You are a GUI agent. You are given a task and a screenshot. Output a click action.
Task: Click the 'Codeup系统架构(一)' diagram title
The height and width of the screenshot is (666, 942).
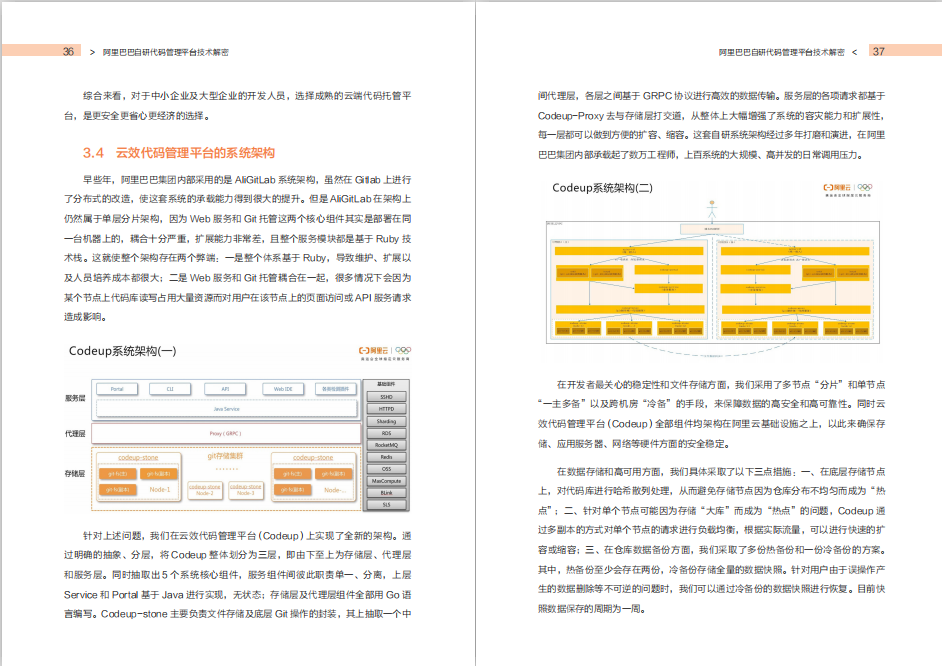pyautogui.click(x=123, y=351)
